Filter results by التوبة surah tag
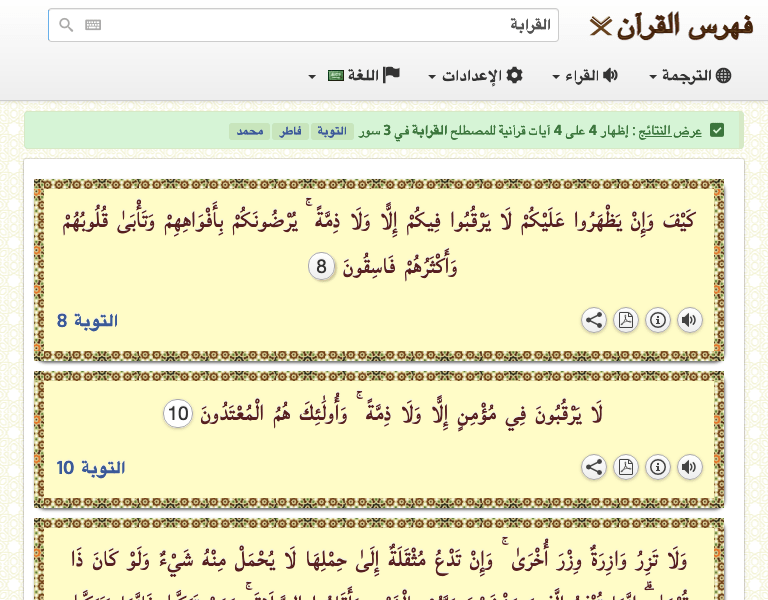This screenshot has width=768, height=600. 332,131
